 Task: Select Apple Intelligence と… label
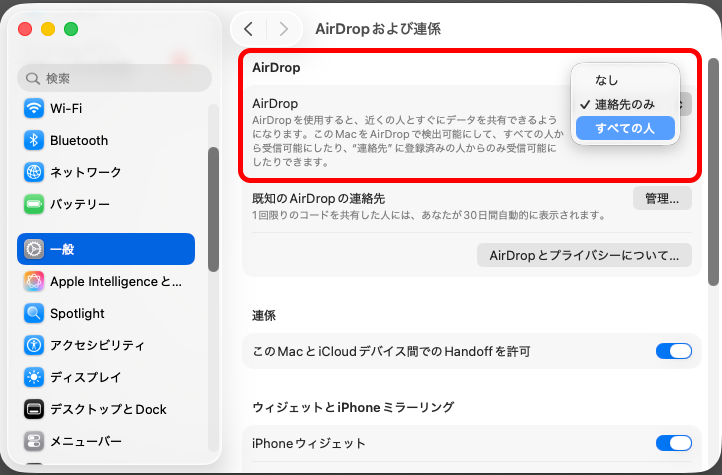[x=116, y=281]
